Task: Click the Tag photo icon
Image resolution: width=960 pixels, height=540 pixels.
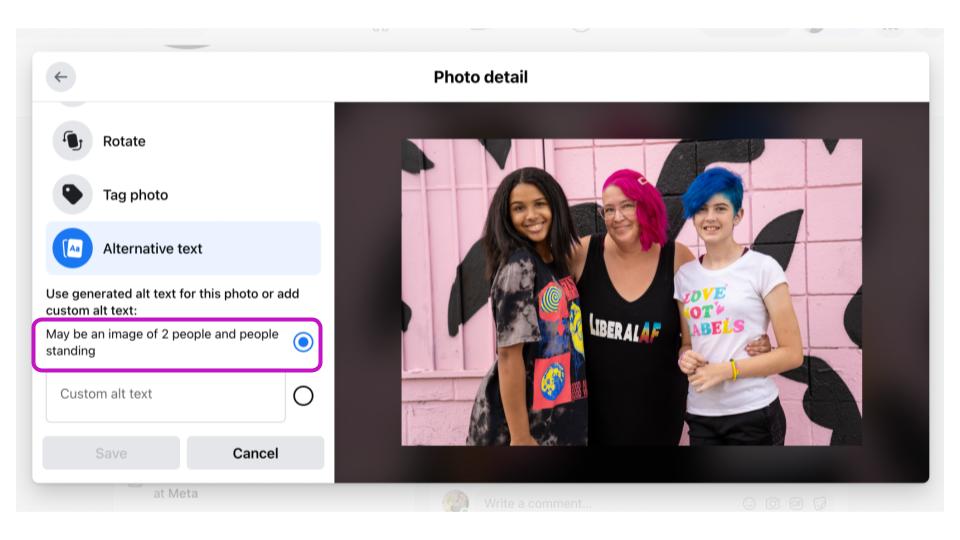Action: 72,195
